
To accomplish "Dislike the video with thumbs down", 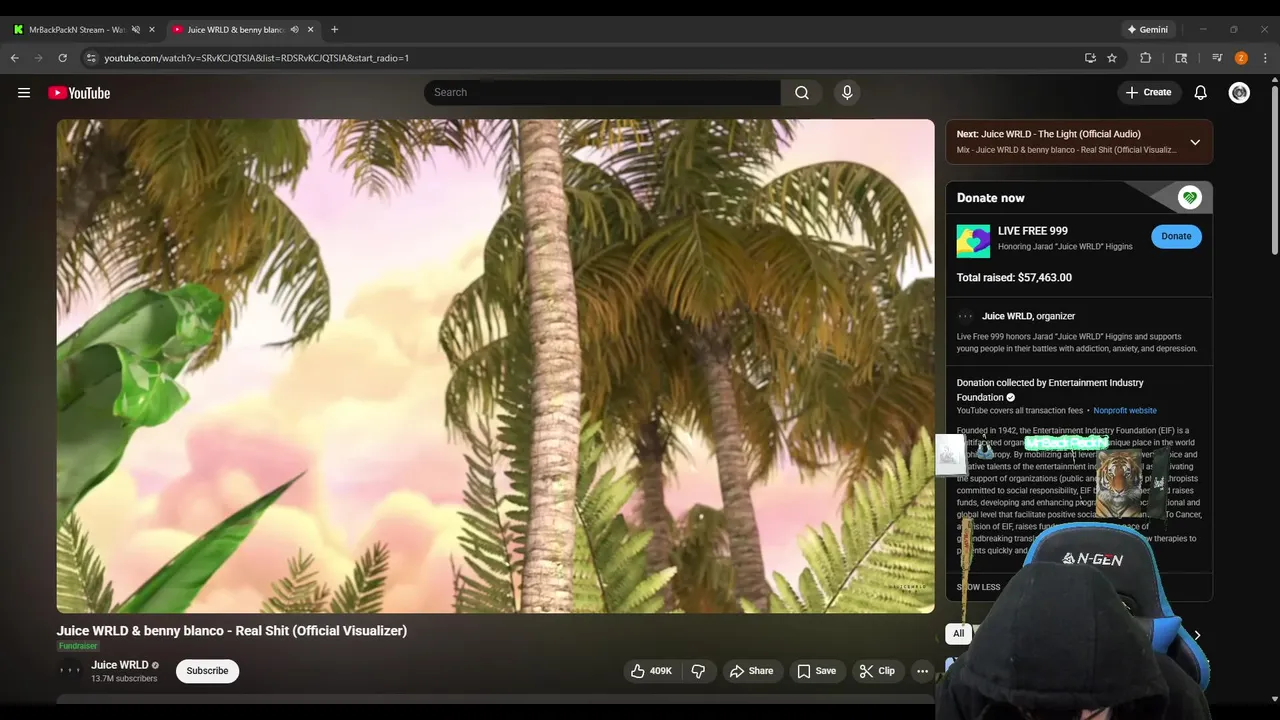I will click(x=698, y=671).
